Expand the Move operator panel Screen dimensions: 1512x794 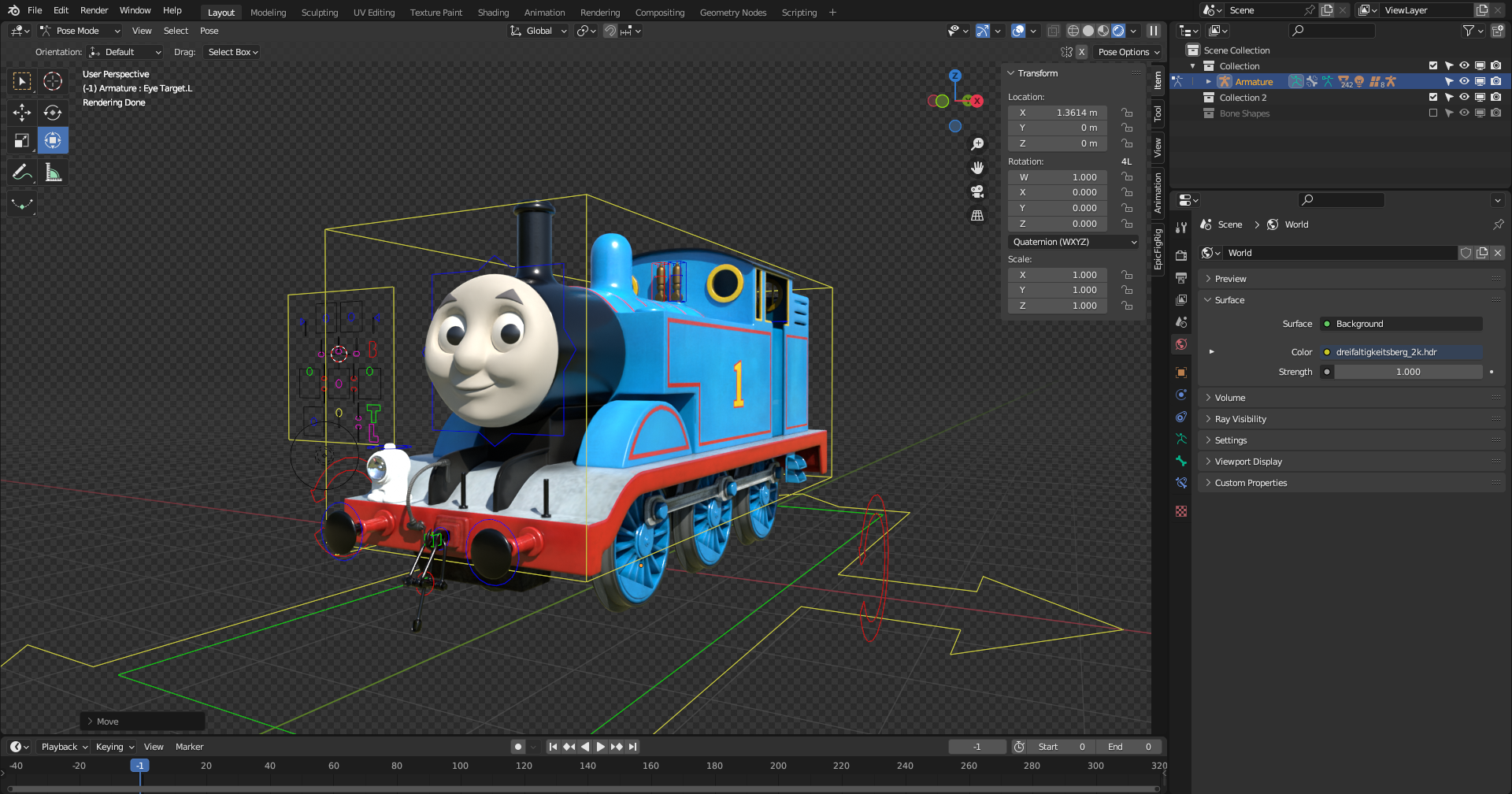[x=143, y=722]
